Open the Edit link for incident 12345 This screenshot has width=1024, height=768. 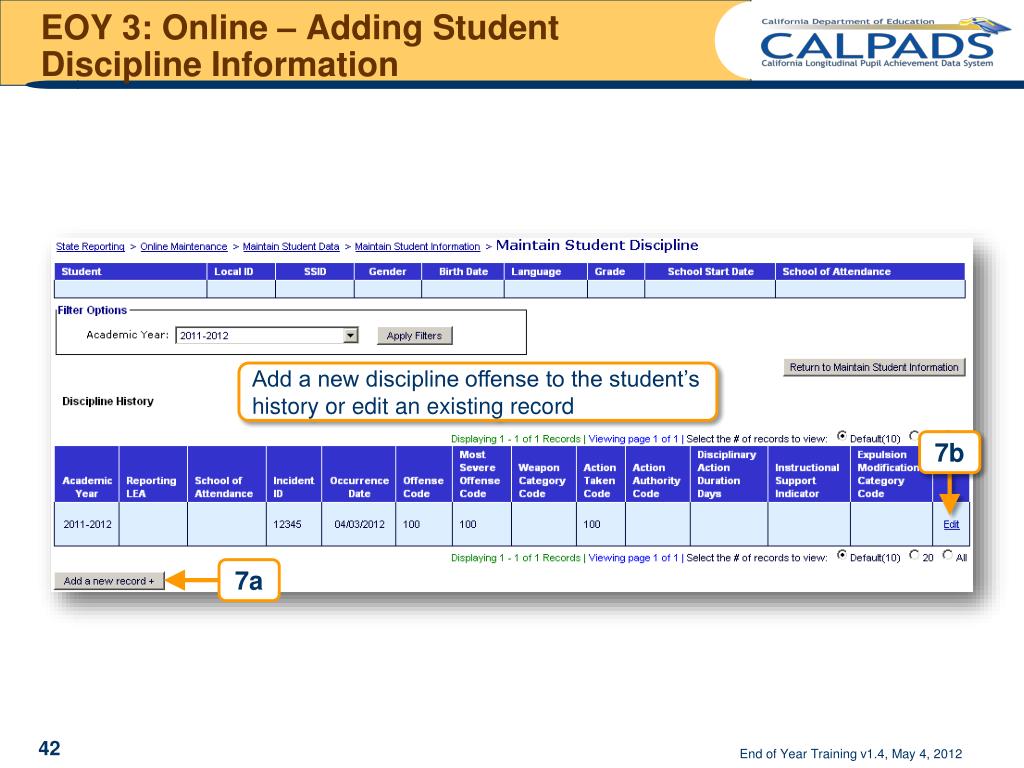click(951, 524)
